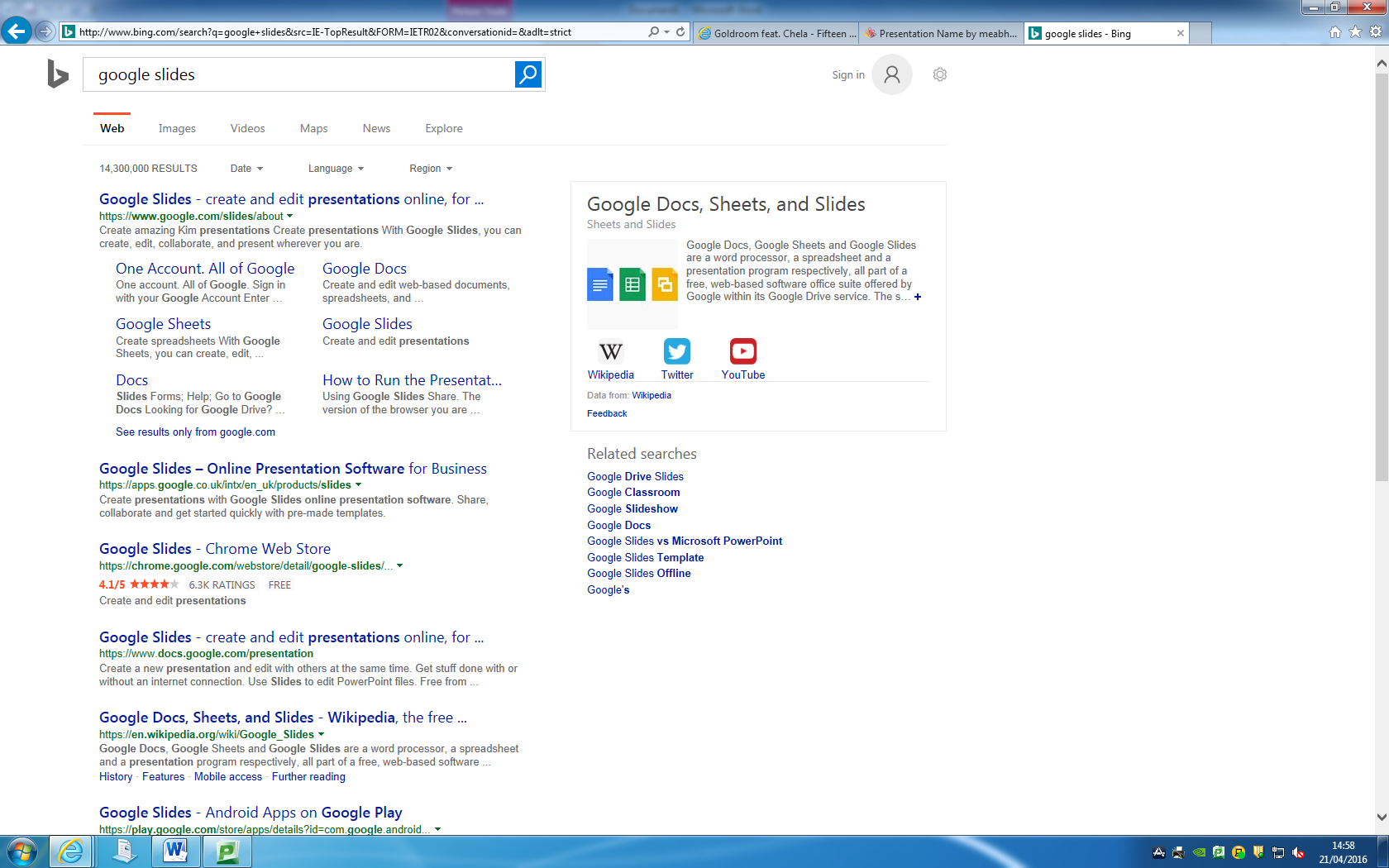This screenshot has width=1389, height=868.
Task: Click the Google Classroom related search
Action: click(x=633, y=493)
